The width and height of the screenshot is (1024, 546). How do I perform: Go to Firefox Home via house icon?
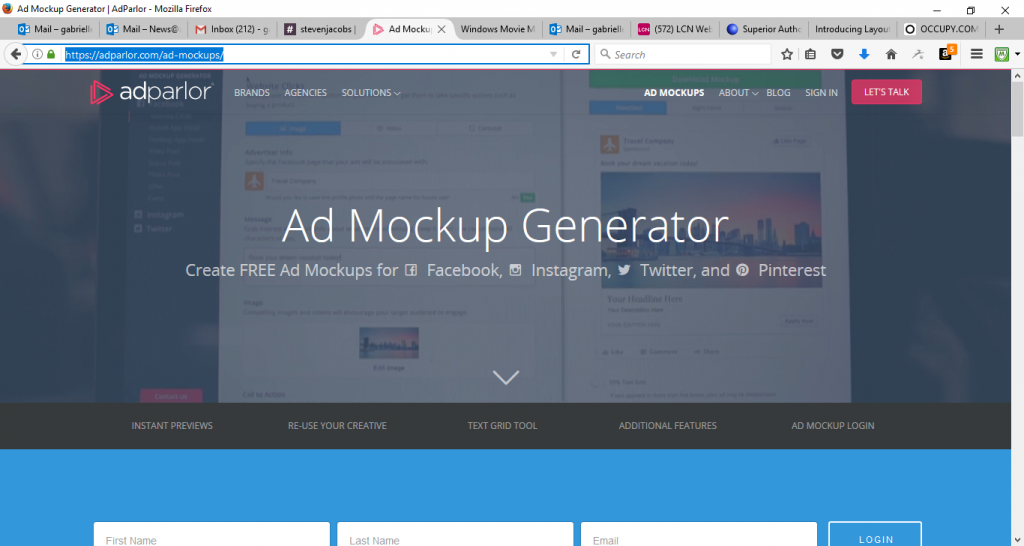891,54
